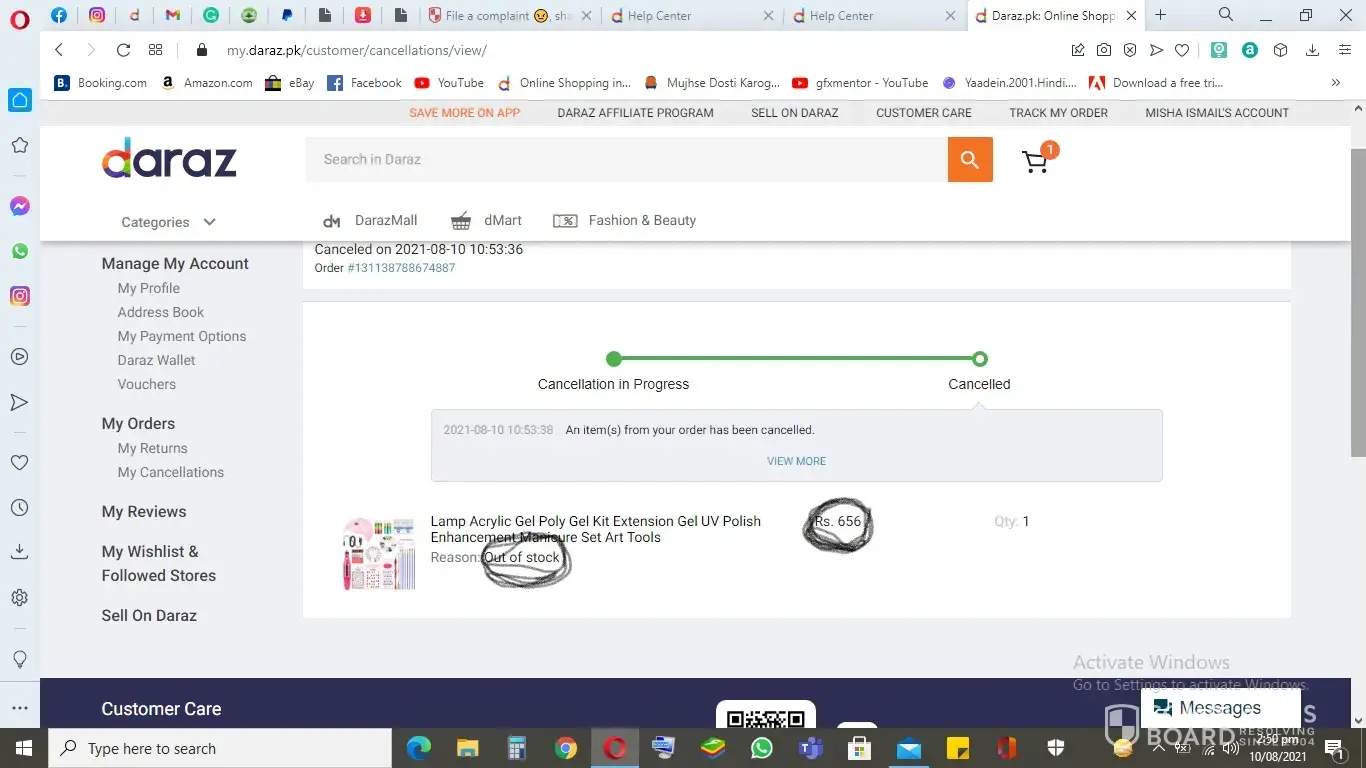The image size is (1366, 768).
Task: Click the product thumbnail image
Action: pos(378,553)
